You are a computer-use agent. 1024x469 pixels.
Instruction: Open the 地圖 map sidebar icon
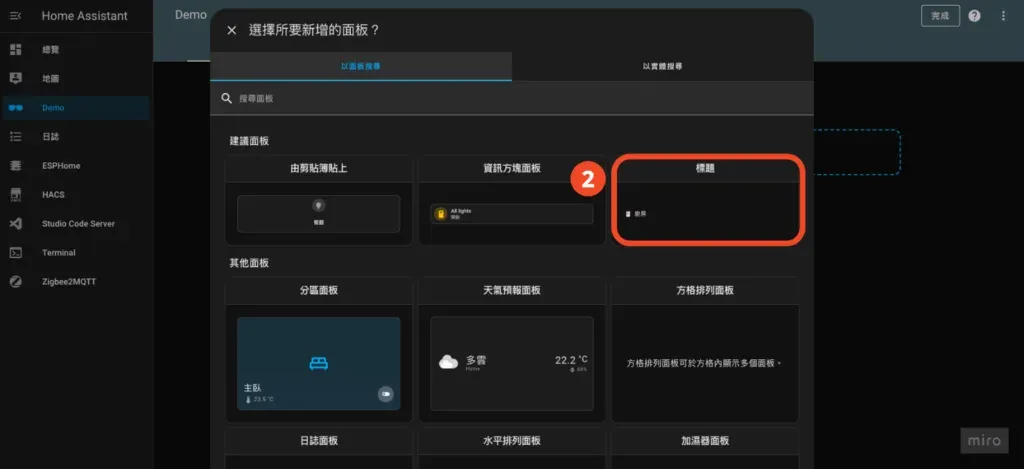tap(16, 78)
